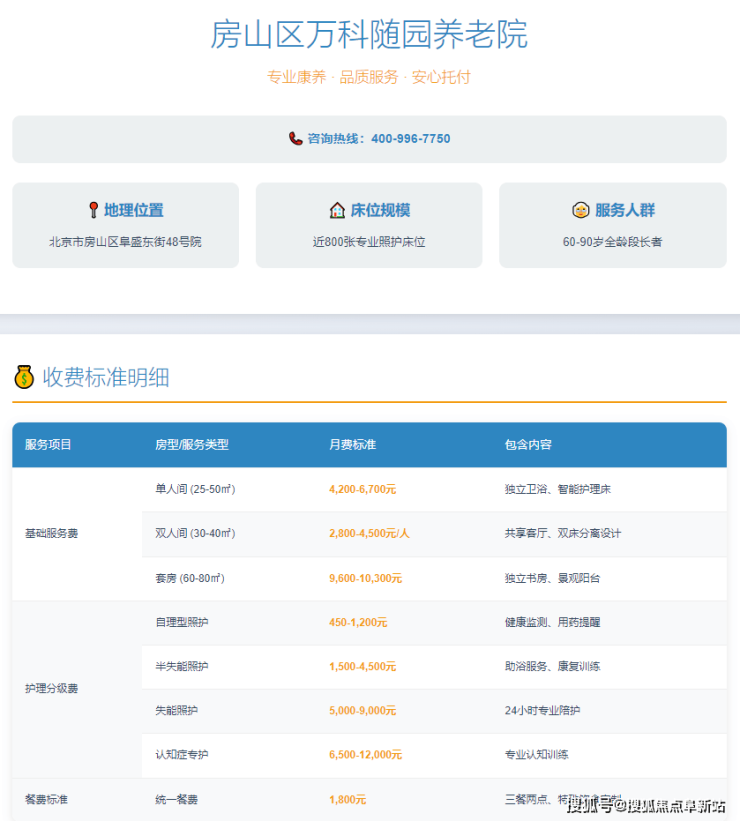Click the 双人间 (30-40㎡) cell
740x821 pixels.
pyautogui.click(x=195, y=533)
